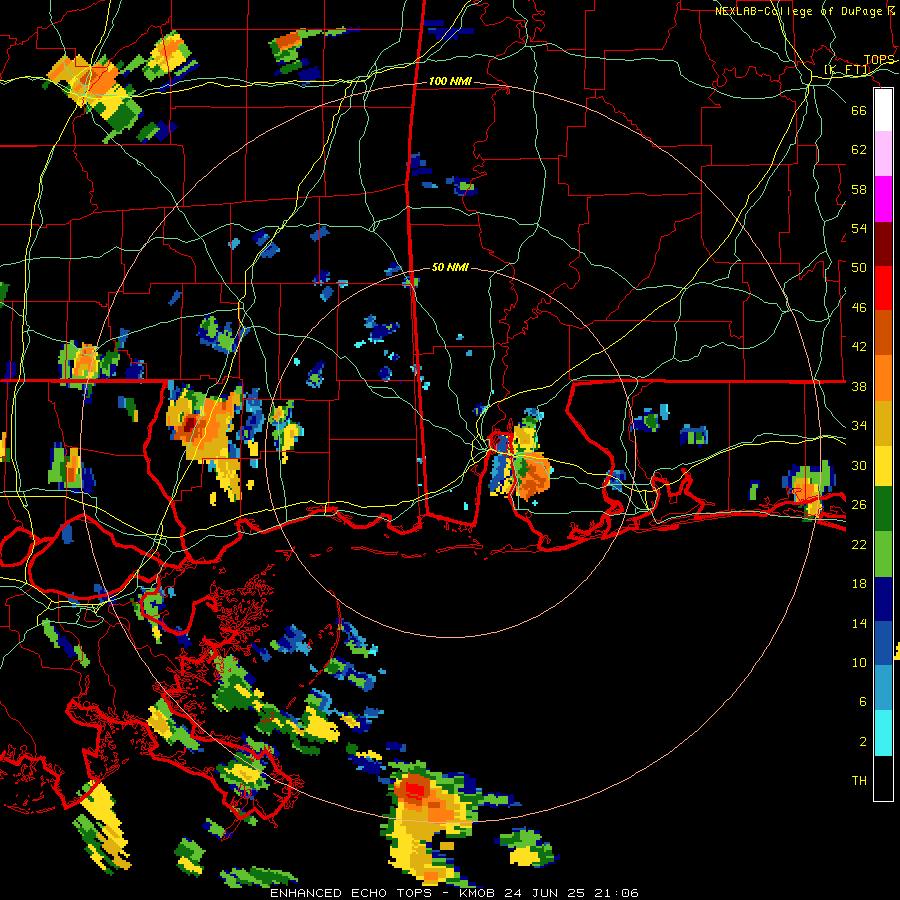Click the TH threshold label on the legend
This screenshot has height=900, width=900.
859,781
